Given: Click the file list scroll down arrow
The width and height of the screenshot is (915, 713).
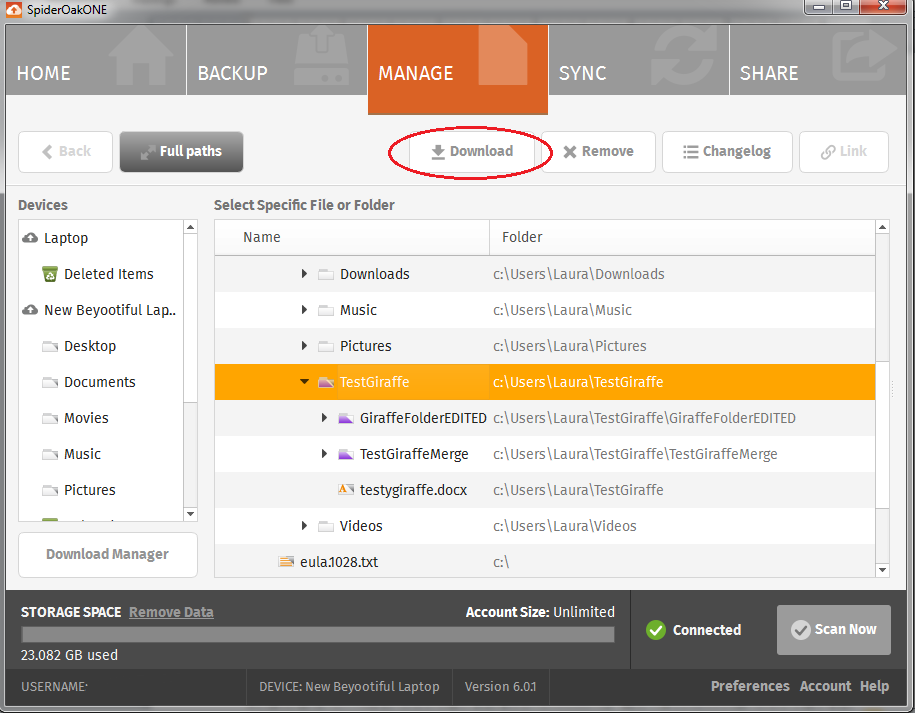Looking at the screenshot, I should (882, 570).
